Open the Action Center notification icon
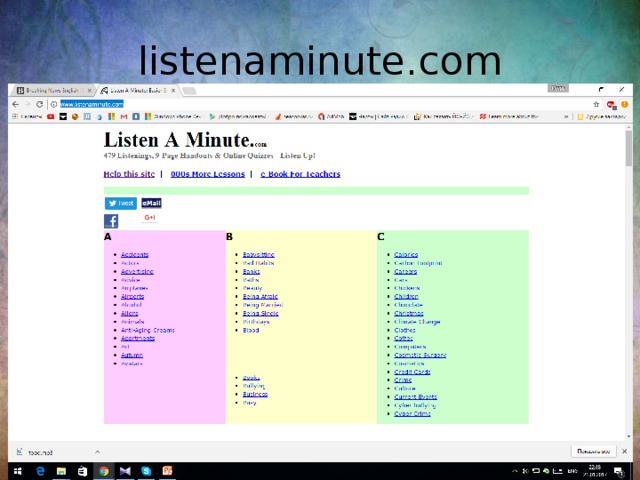The width and height of the screenshot is (640, 480). (x=619, y=472)
